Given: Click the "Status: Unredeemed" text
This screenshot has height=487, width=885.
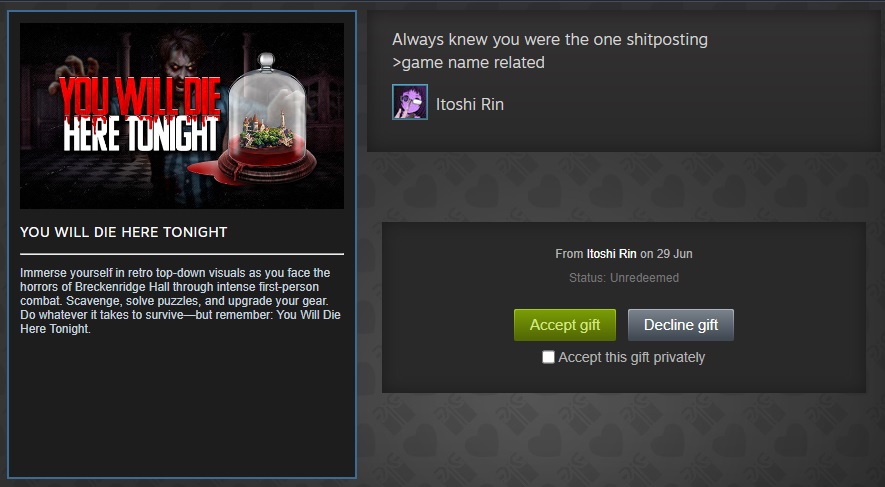Looking at the screenshot, I should tap(624, 278).
